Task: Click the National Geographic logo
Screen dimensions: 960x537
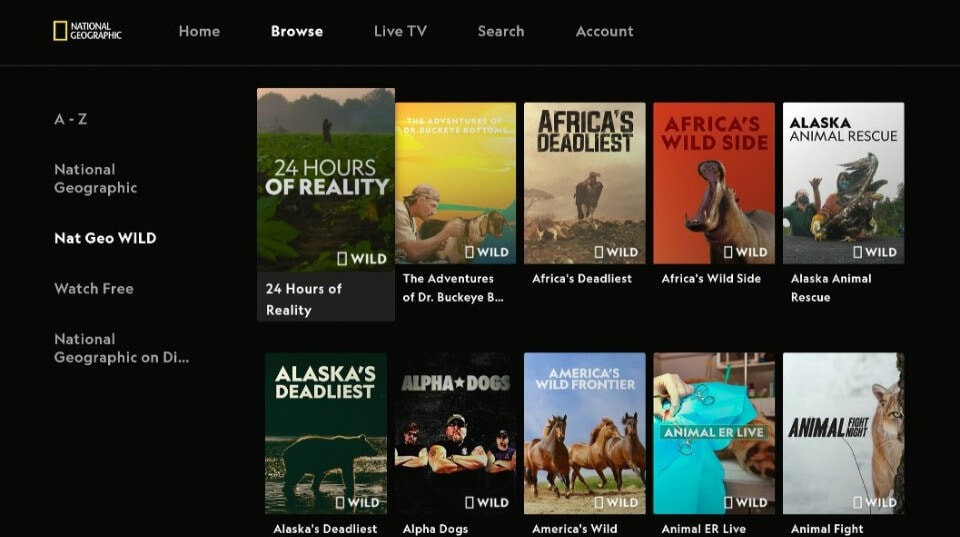Action: point(87,31)
